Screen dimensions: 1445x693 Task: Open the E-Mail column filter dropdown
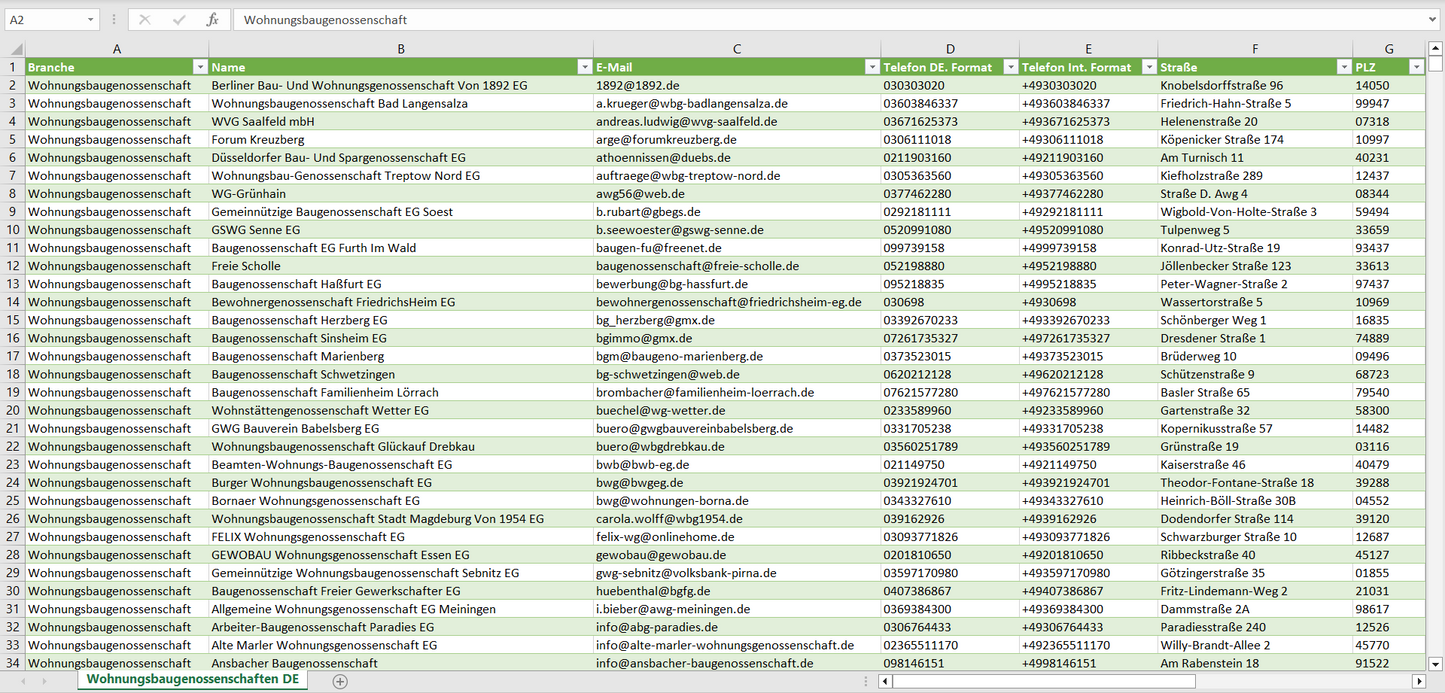click(x=870, y=67)
